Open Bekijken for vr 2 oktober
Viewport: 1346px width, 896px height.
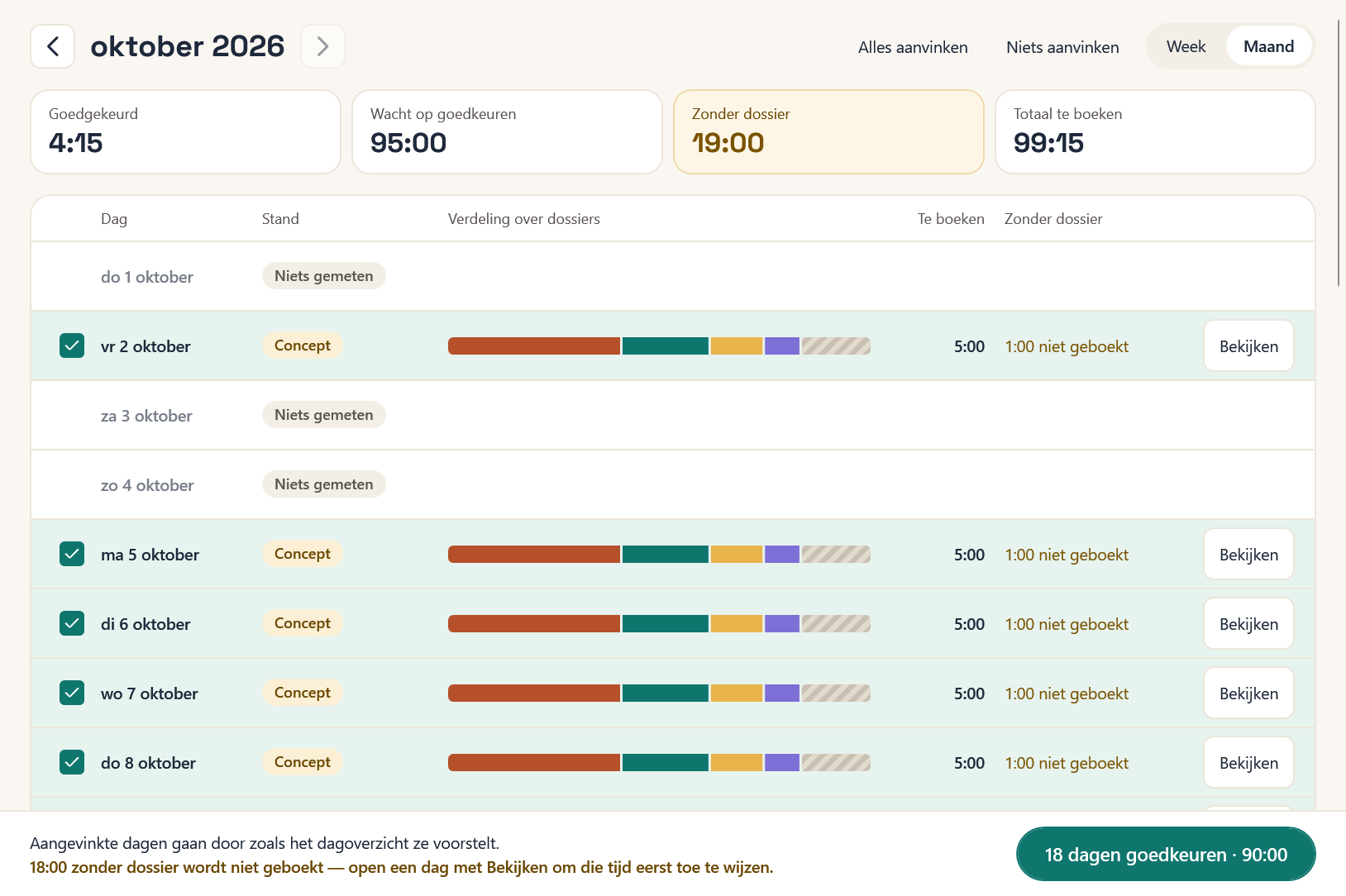(1248, 346)
